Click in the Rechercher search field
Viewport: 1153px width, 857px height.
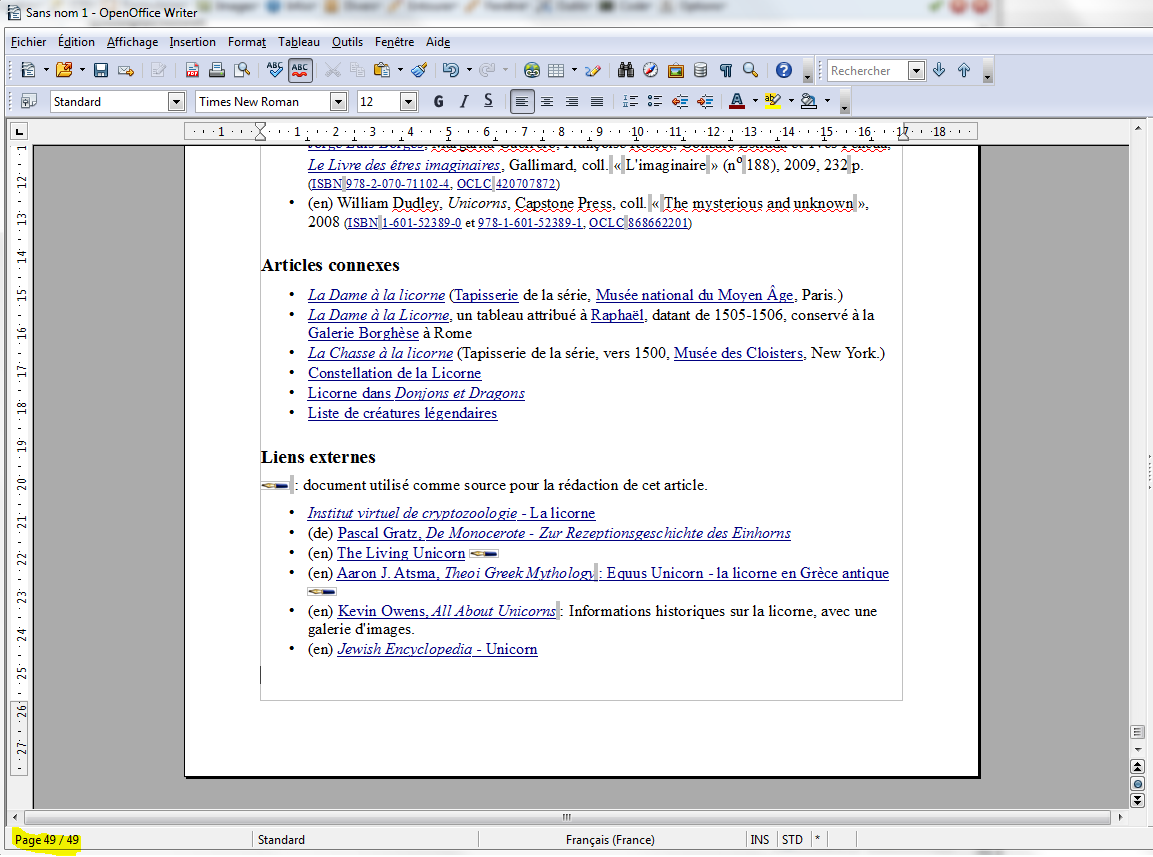coord(866,71)
